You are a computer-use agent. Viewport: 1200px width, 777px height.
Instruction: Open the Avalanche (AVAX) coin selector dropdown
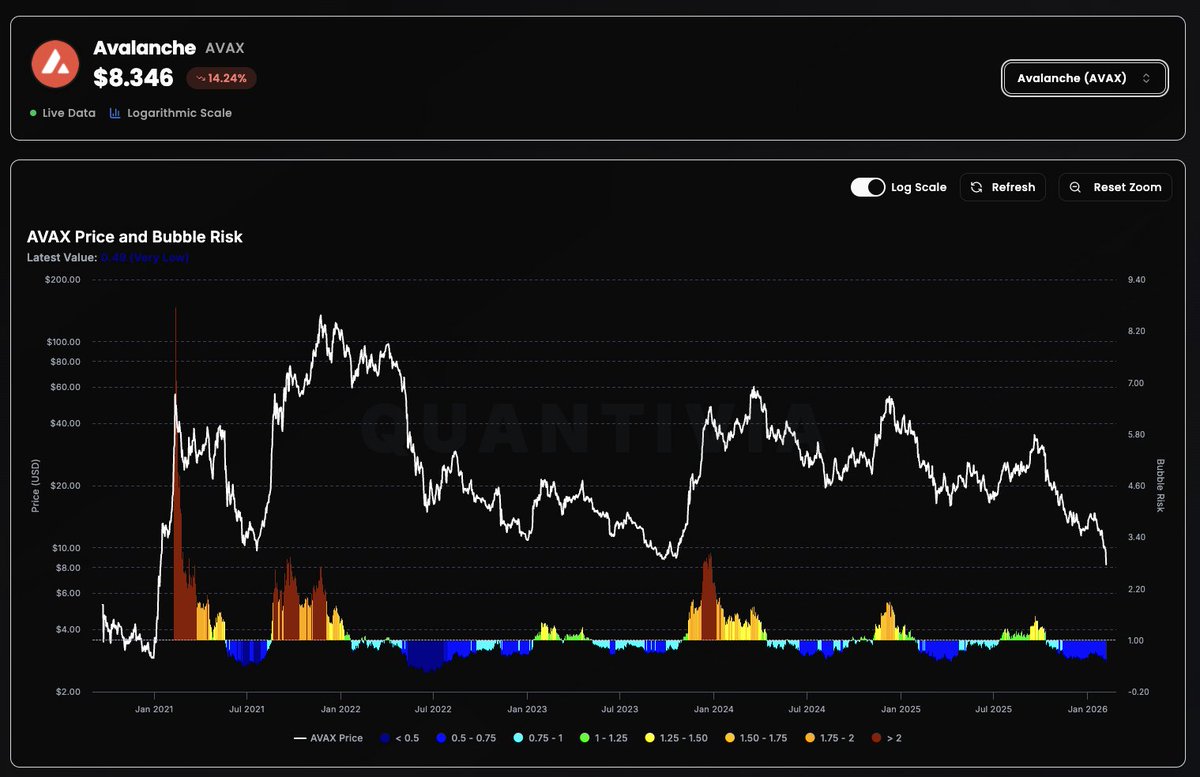(x=1085, y=78)
